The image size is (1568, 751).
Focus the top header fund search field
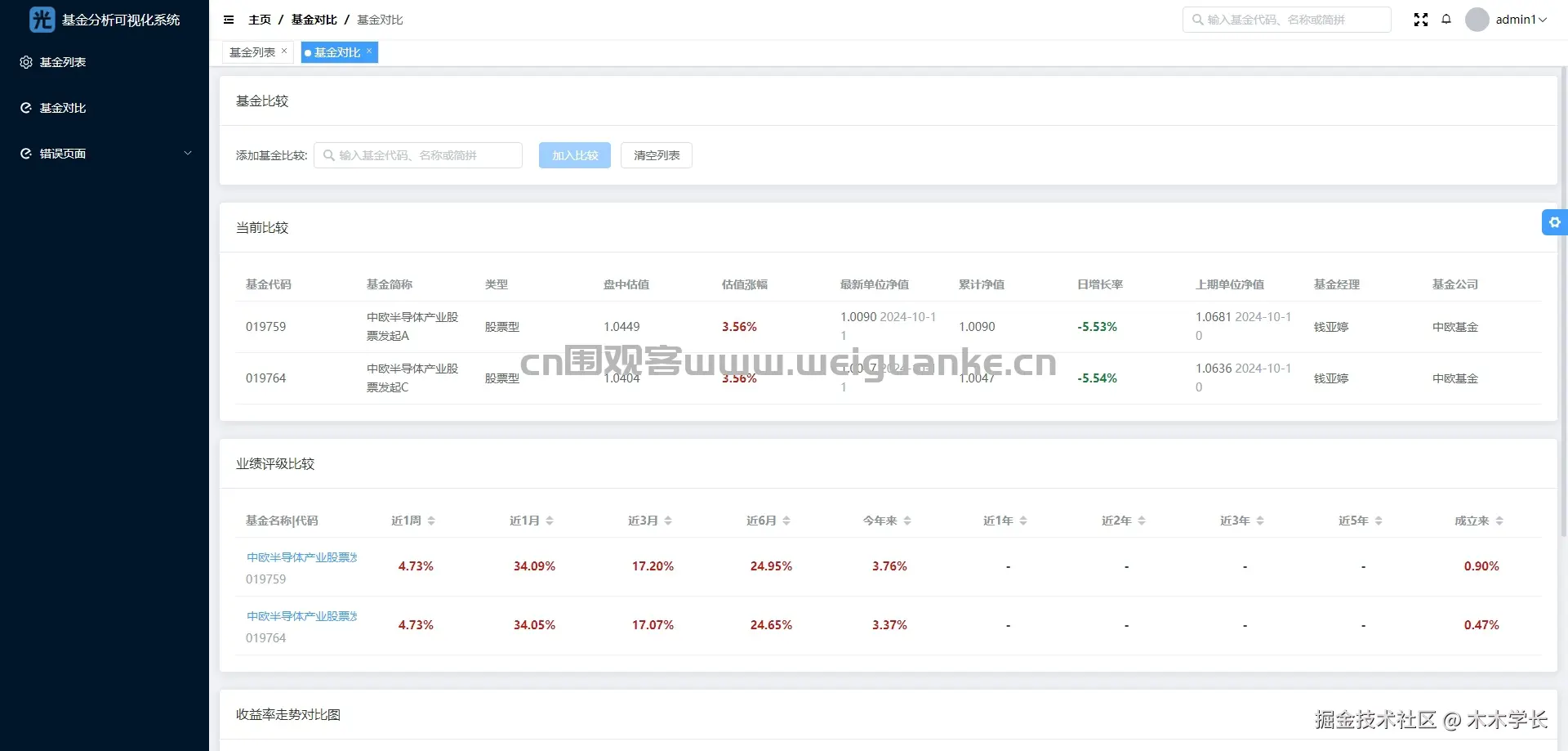(1287, 20)
